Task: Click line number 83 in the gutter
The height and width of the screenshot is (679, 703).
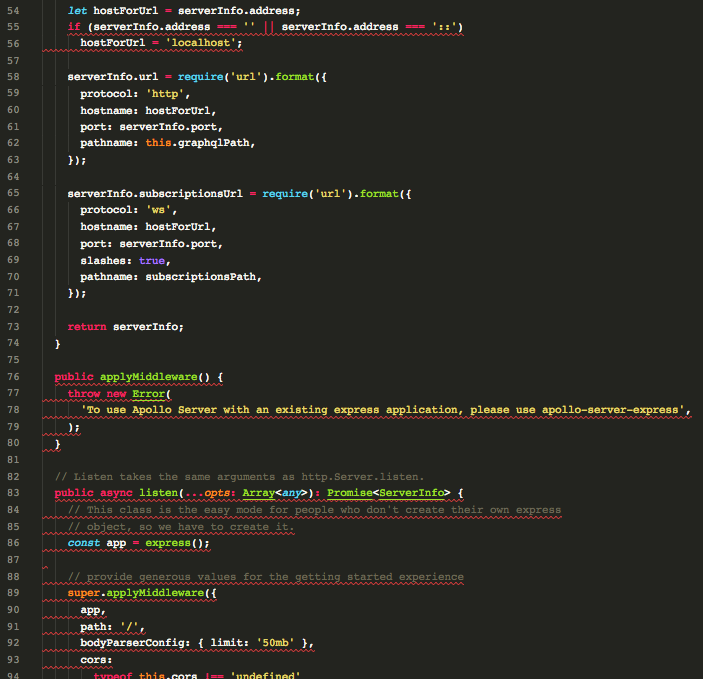Action: point(13,492)
